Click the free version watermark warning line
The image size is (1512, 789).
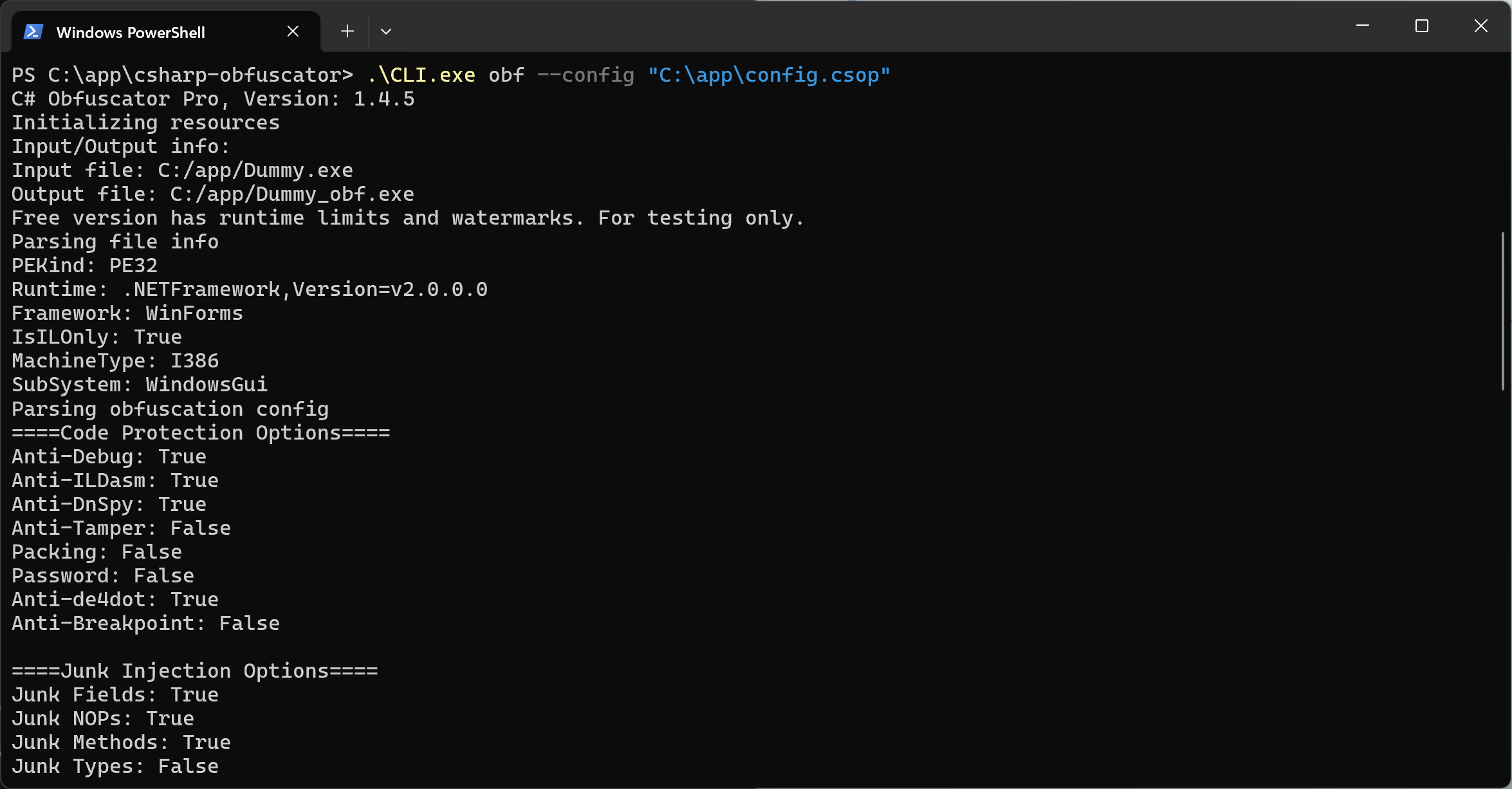click(x=407, y=218)
